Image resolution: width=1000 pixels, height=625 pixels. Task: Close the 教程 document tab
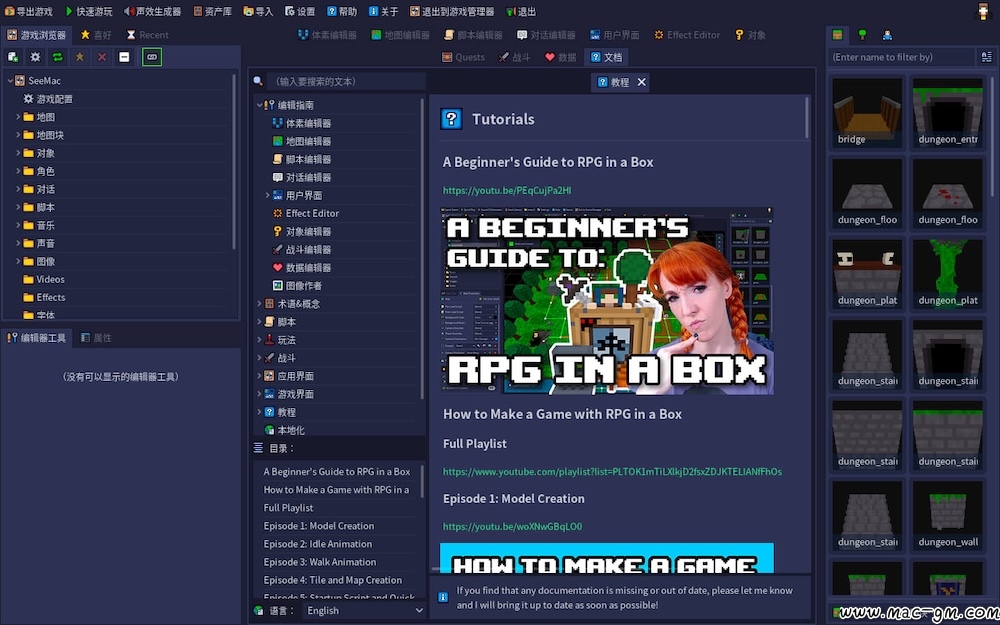pyautogui.click(x=642, y=82)
